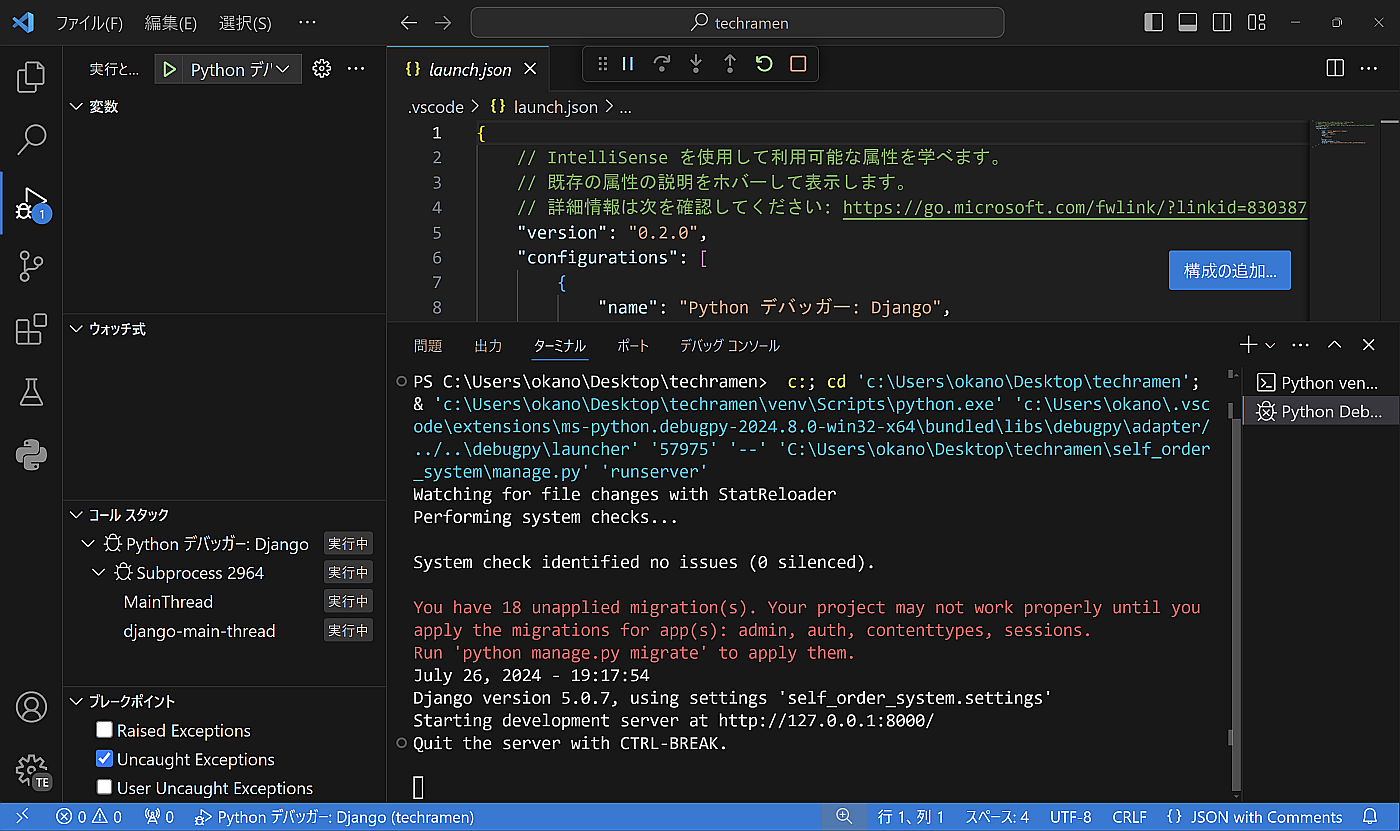Close the terminal panel
Screen dimensions: 1400x831
(1369, 345)
